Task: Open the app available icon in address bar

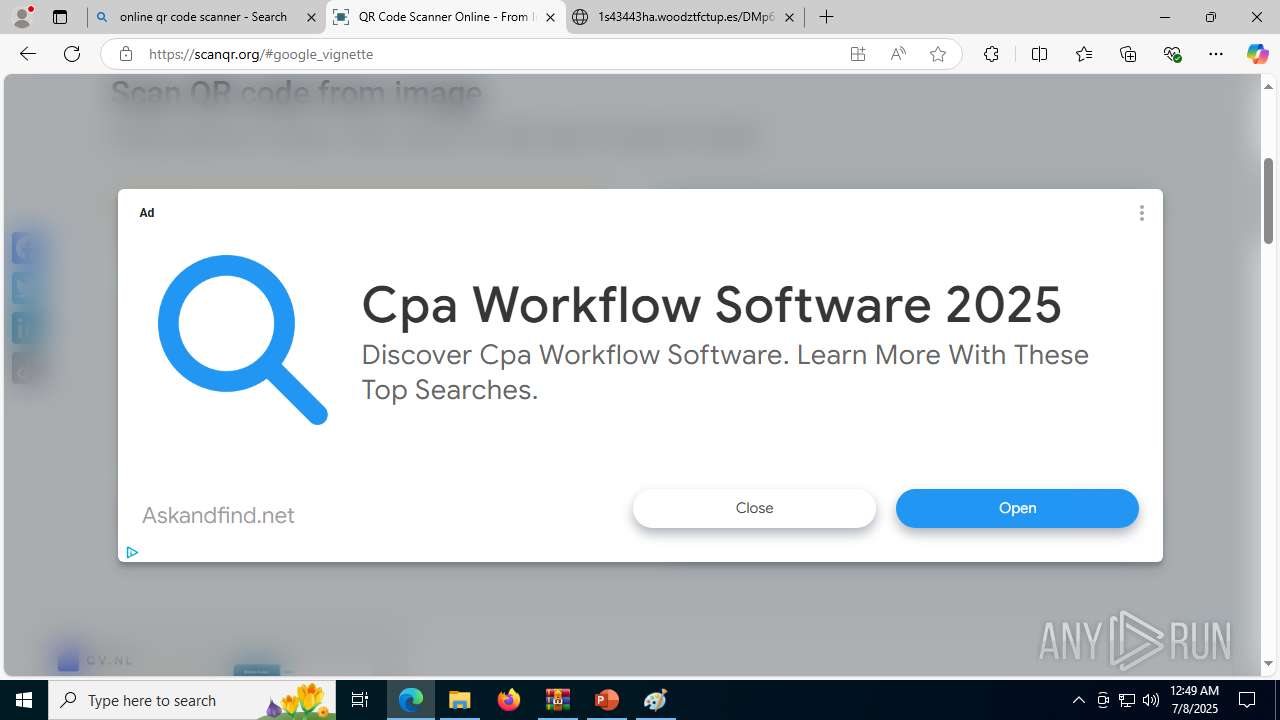Action: tap(858, 54)
